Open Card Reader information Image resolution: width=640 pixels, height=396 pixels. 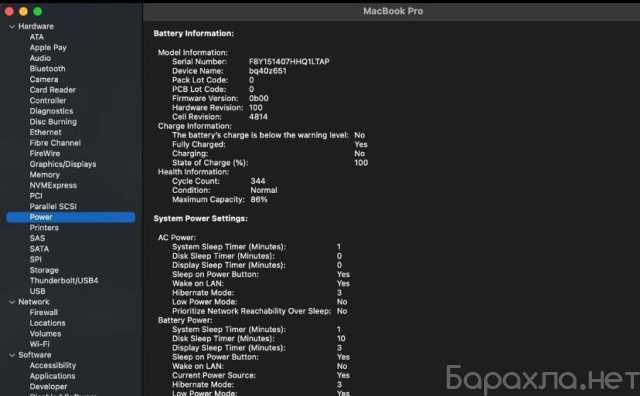click(53, 90)
